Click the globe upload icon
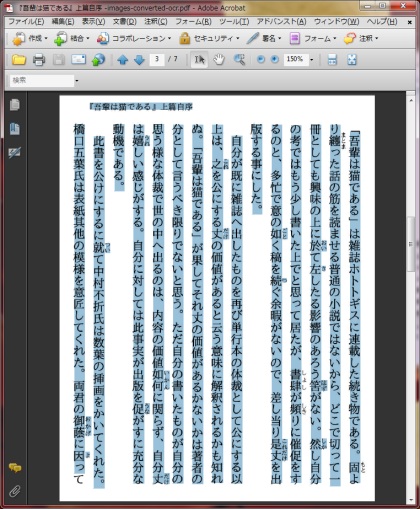The width and height of the screenshot is (420, 509). [98, 60]
